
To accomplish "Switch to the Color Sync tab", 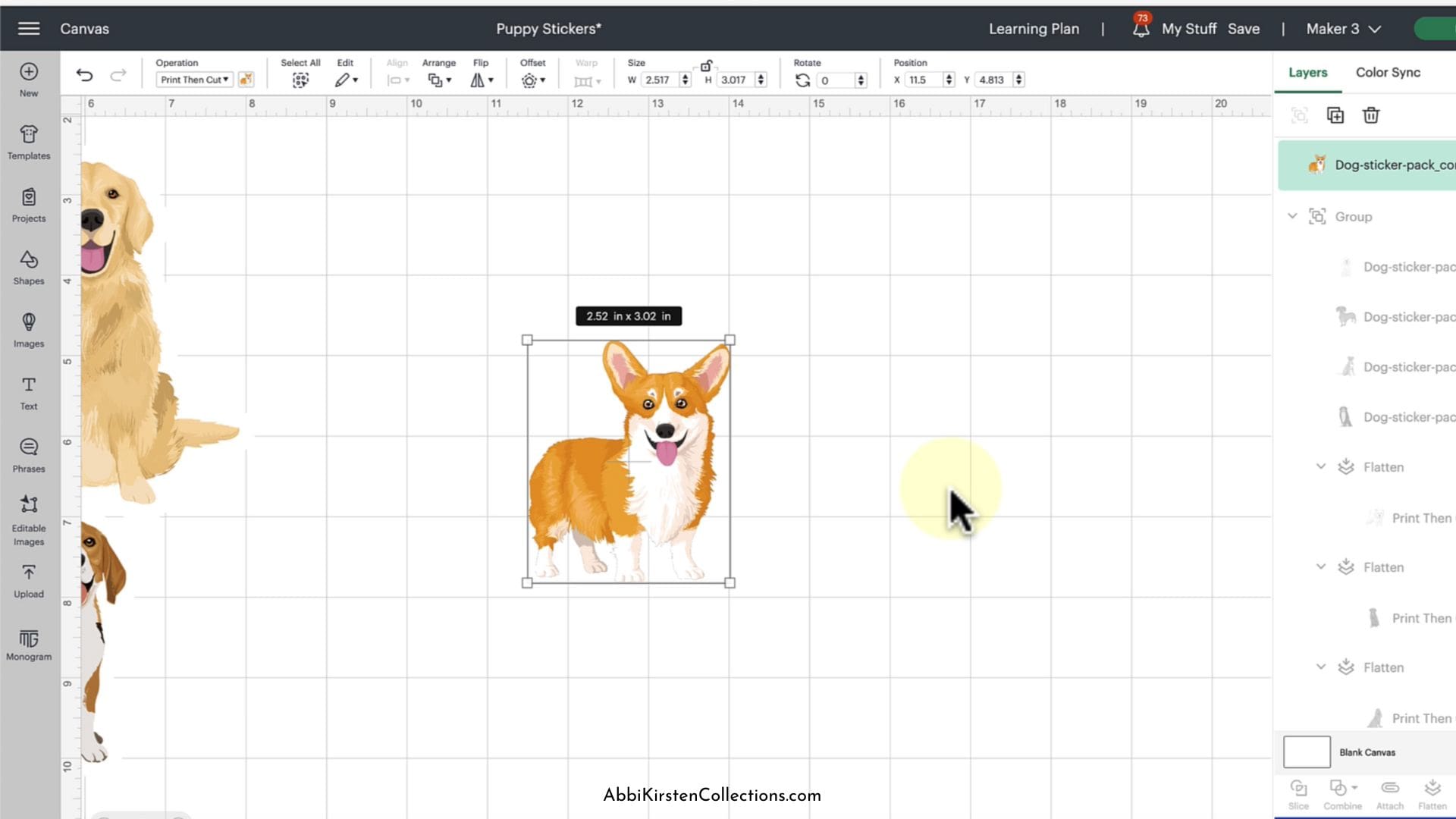I will [1388, 73].
